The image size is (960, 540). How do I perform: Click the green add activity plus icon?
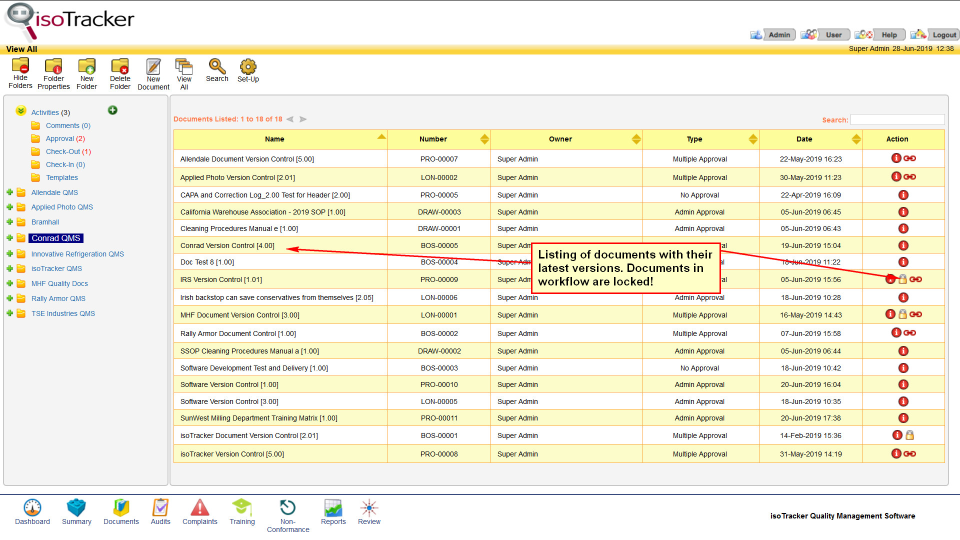pyautogui.click(x=112, y=110)
